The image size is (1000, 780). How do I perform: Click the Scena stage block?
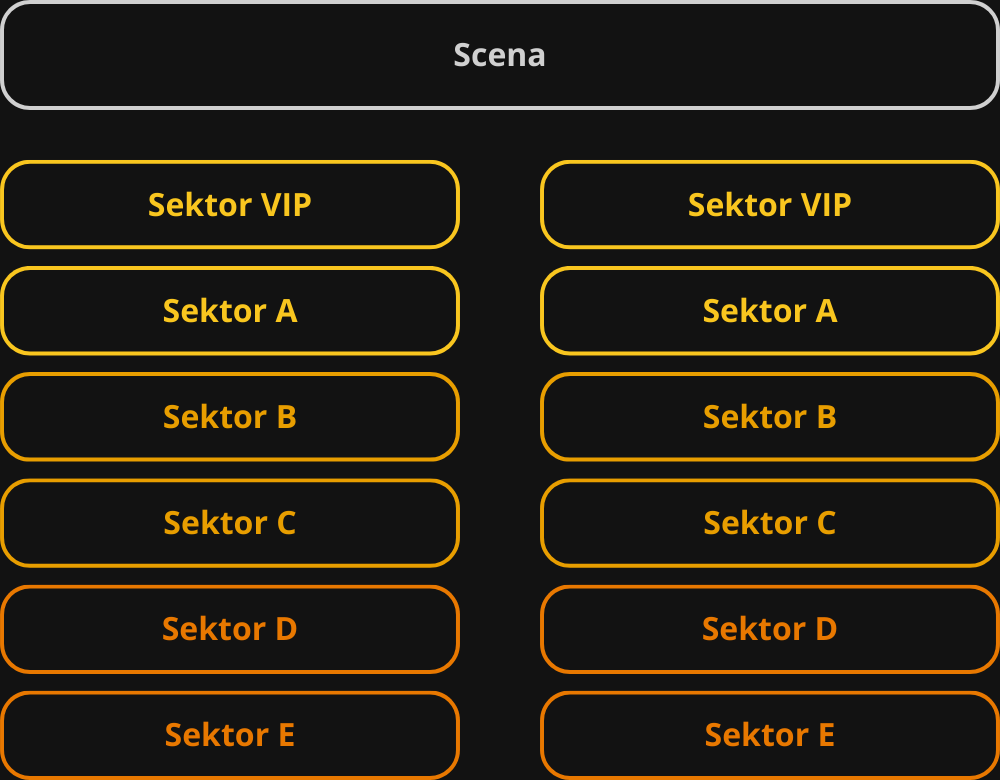tap(500, 55)
